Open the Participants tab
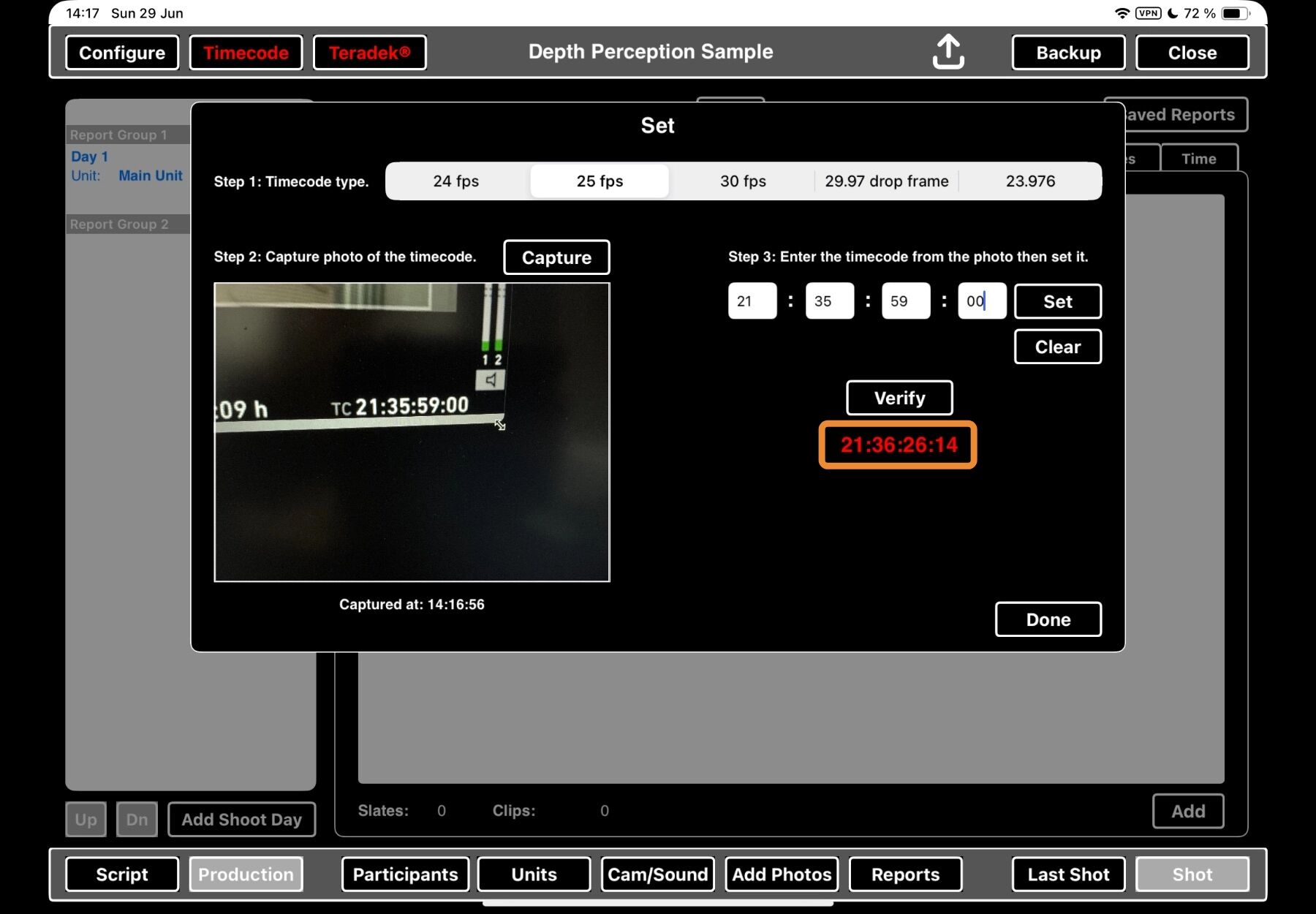 405,875
